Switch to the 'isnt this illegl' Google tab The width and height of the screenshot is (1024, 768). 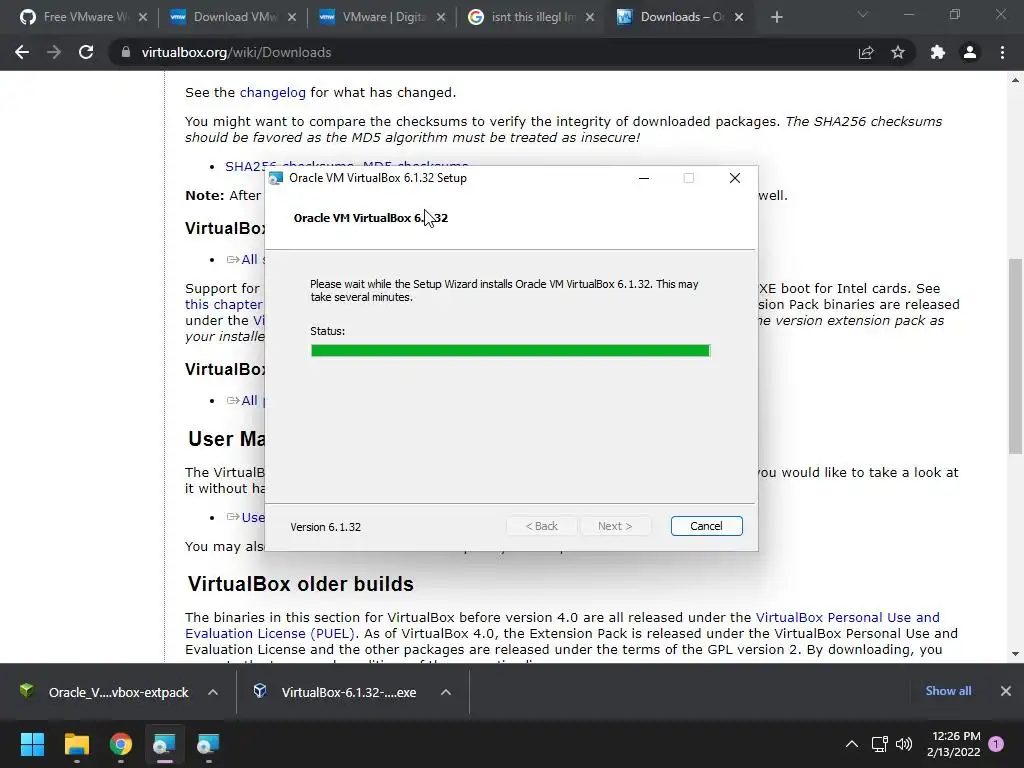coord(528,17)
